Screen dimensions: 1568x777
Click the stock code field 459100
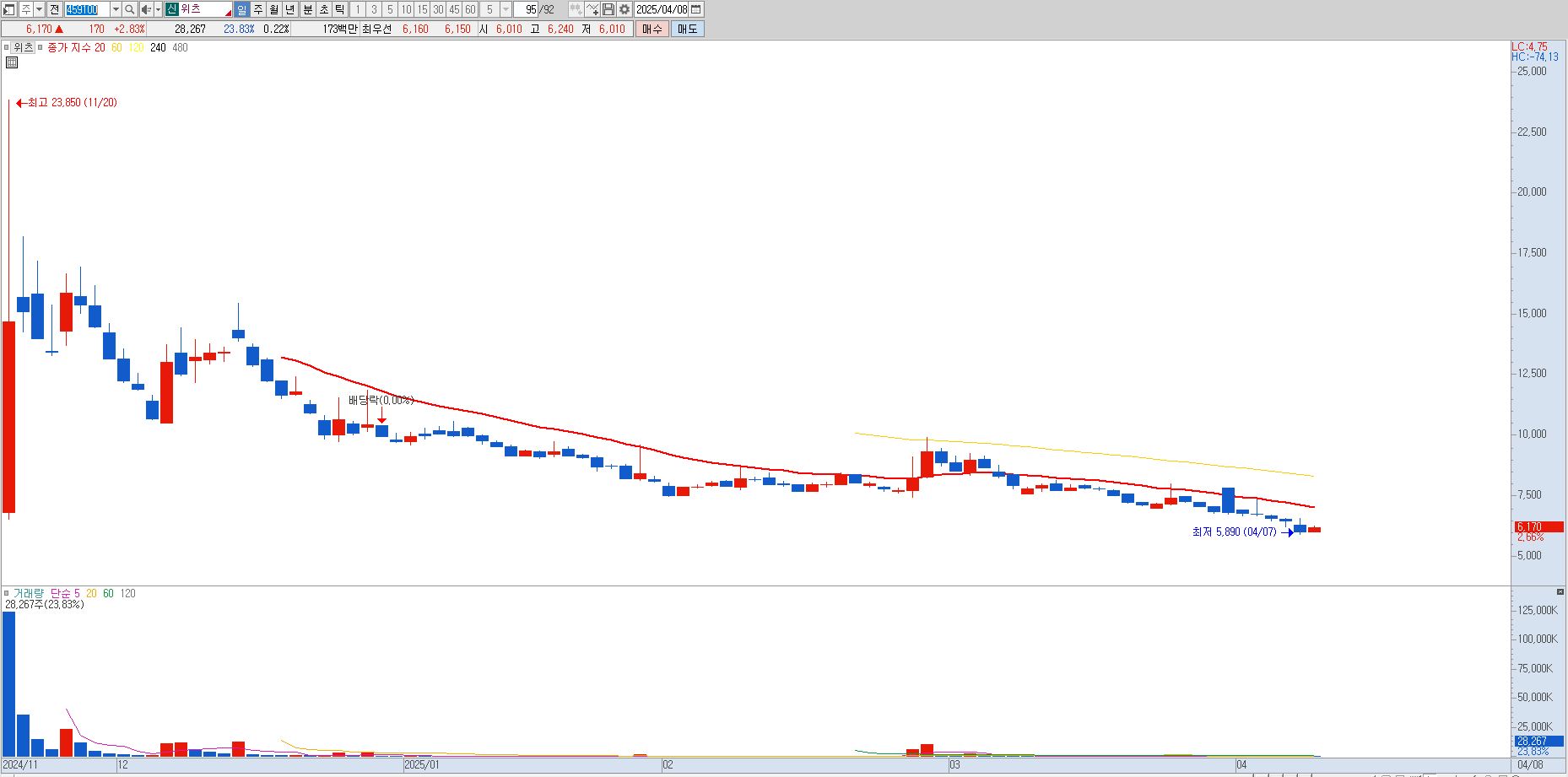(x=87, y=9)
